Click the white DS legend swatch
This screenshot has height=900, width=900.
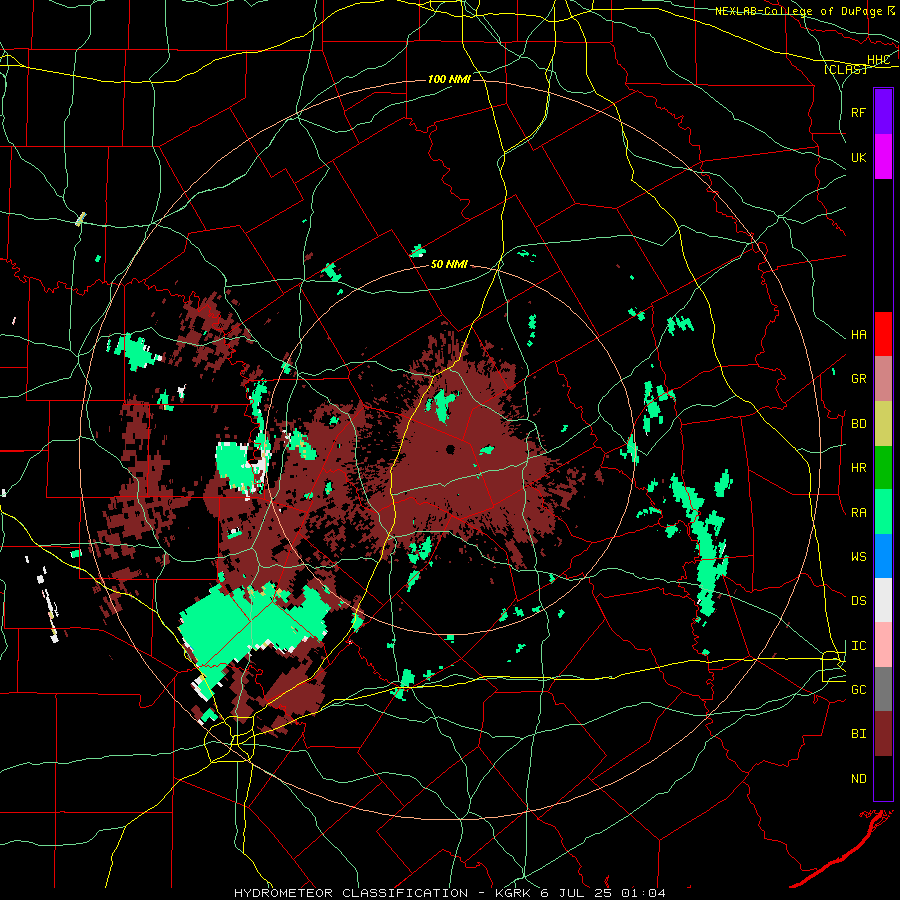pyautogui.click(x=883, y=600)
